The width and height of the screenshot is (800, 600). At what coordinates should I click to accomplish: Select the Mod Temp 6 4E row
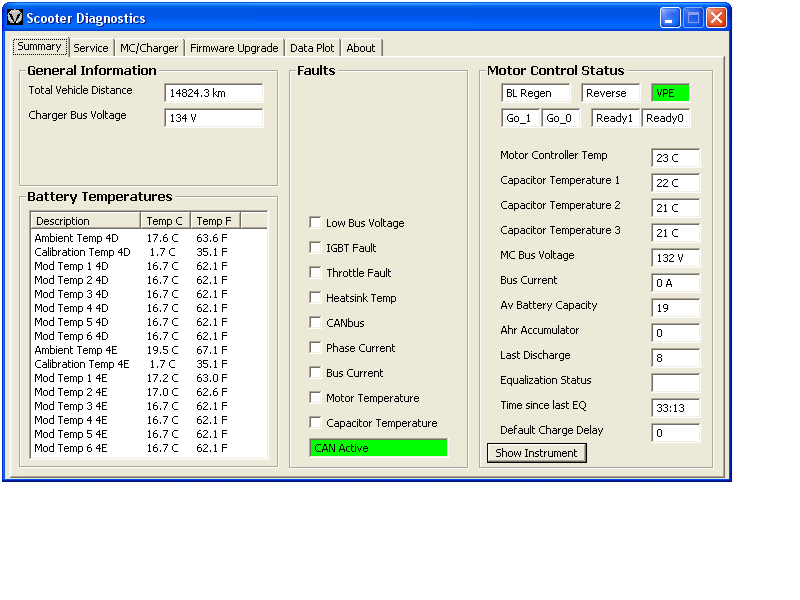(149, 448)
